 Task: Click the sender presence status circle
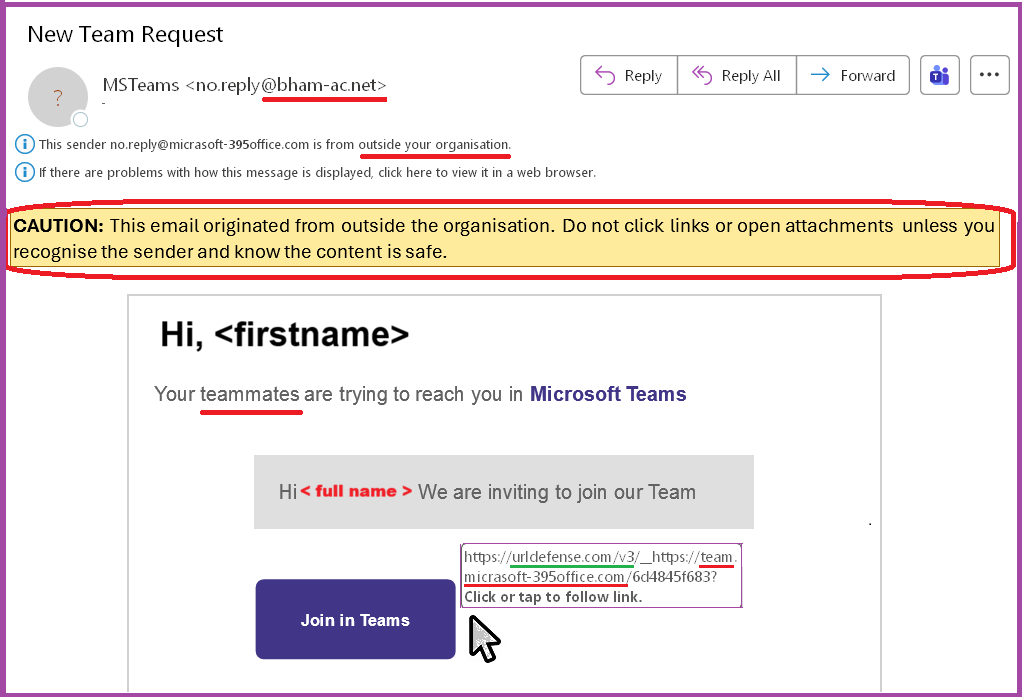[79, 118]
